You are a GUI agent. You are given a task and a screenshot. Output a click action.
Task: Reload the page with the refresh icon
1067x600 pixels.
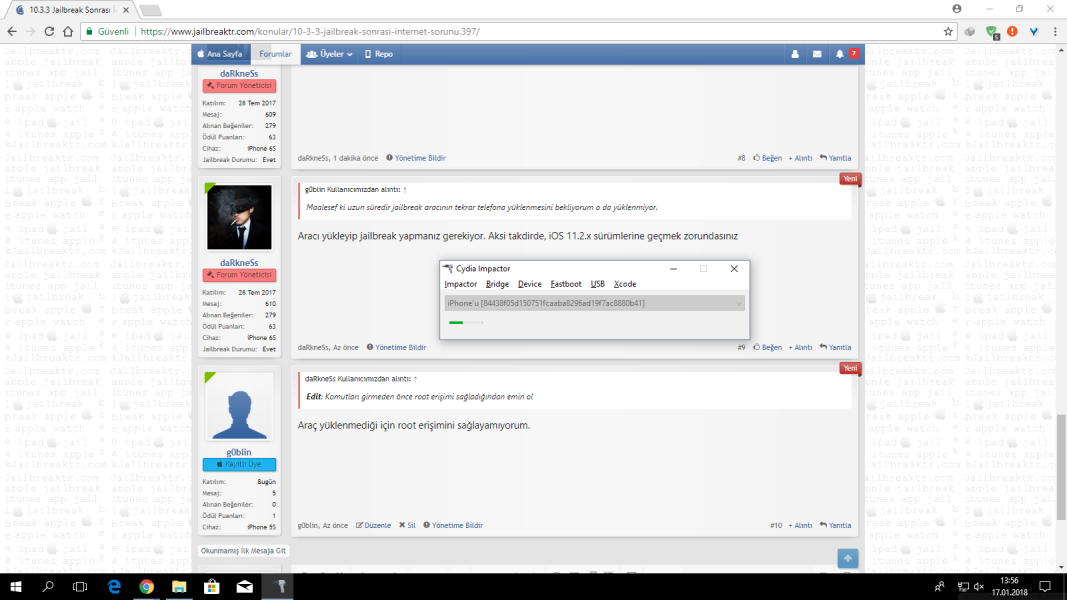67,31
